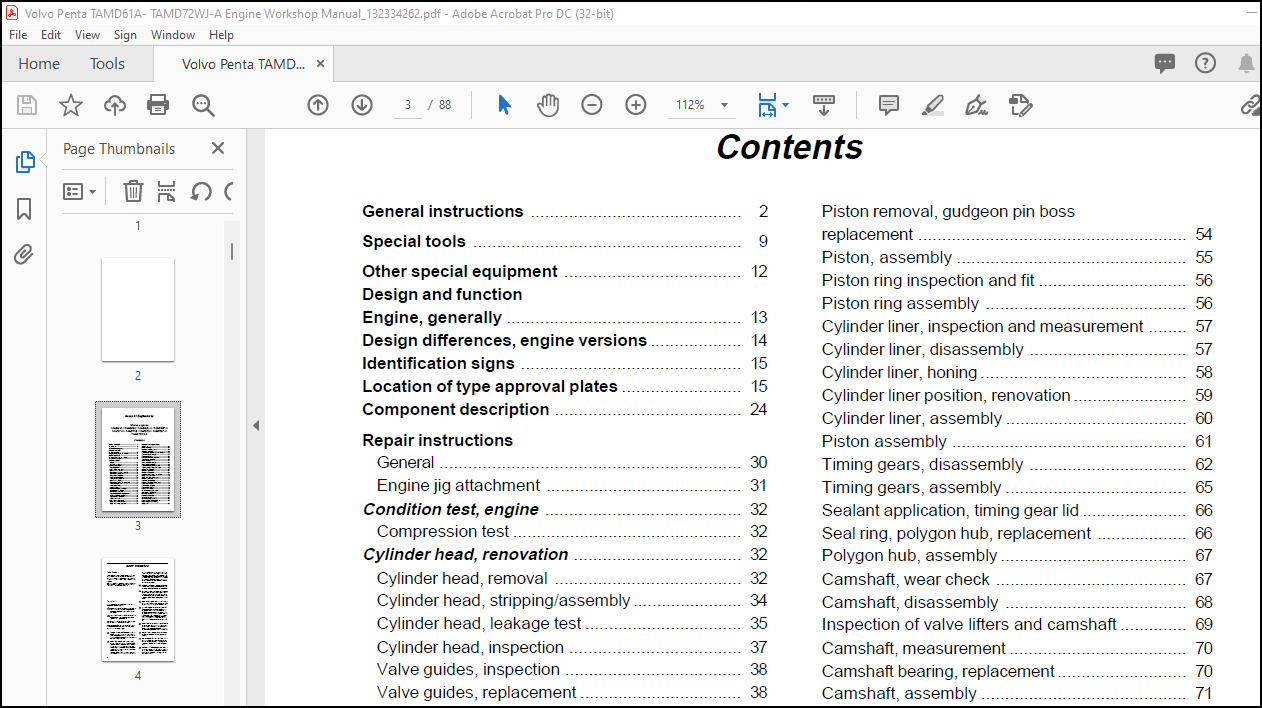
Task: Open the stamp tool icon
Action: pos(1020,105)
